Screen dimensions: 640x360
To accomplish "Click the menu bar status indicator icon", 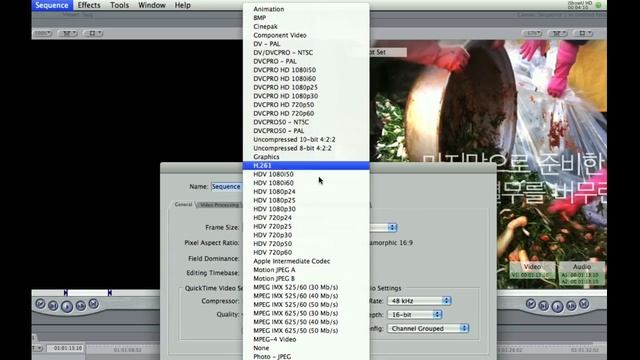I will pos(598,5).
